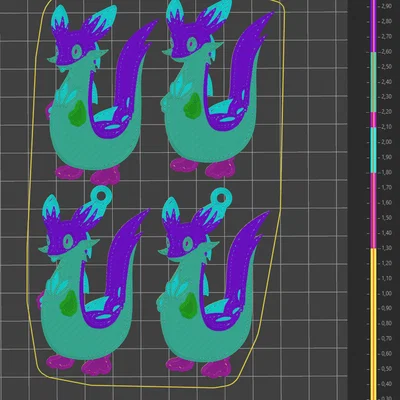This screenshot has width=400, height=400.
Task: Click the 2,80 layer height label
Action: click(x=386, y=21)
